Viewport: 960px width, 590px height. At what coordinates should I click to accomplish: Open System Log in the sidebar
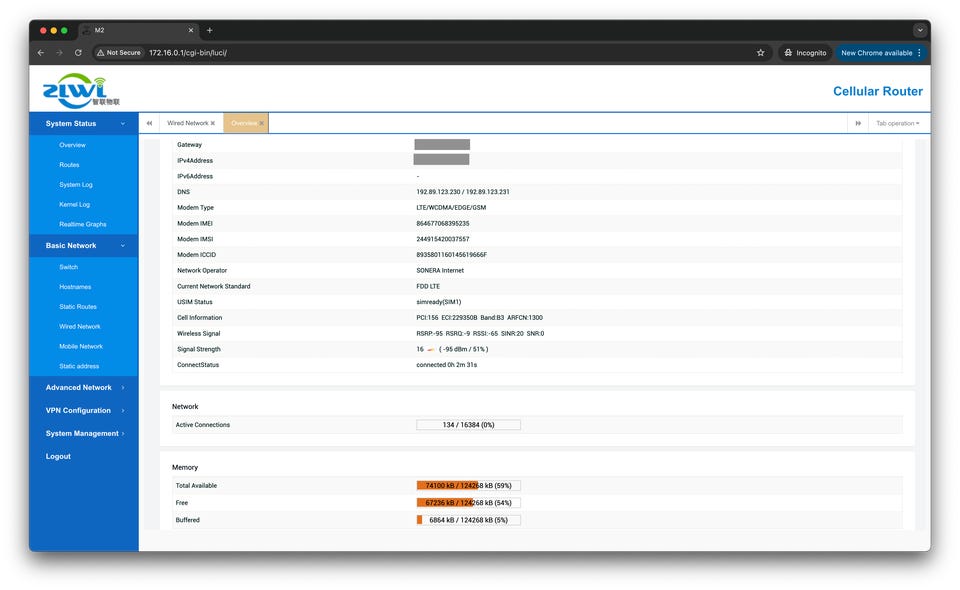pyautogui.click(x=76, y=184)
